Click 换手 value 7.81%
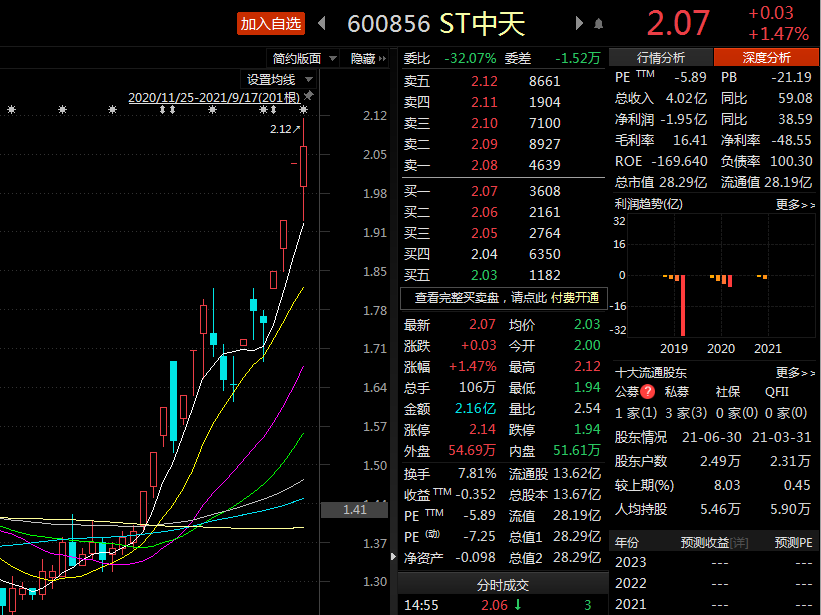Viewport: 821px width, 615px height. click(x=477, y=474)
